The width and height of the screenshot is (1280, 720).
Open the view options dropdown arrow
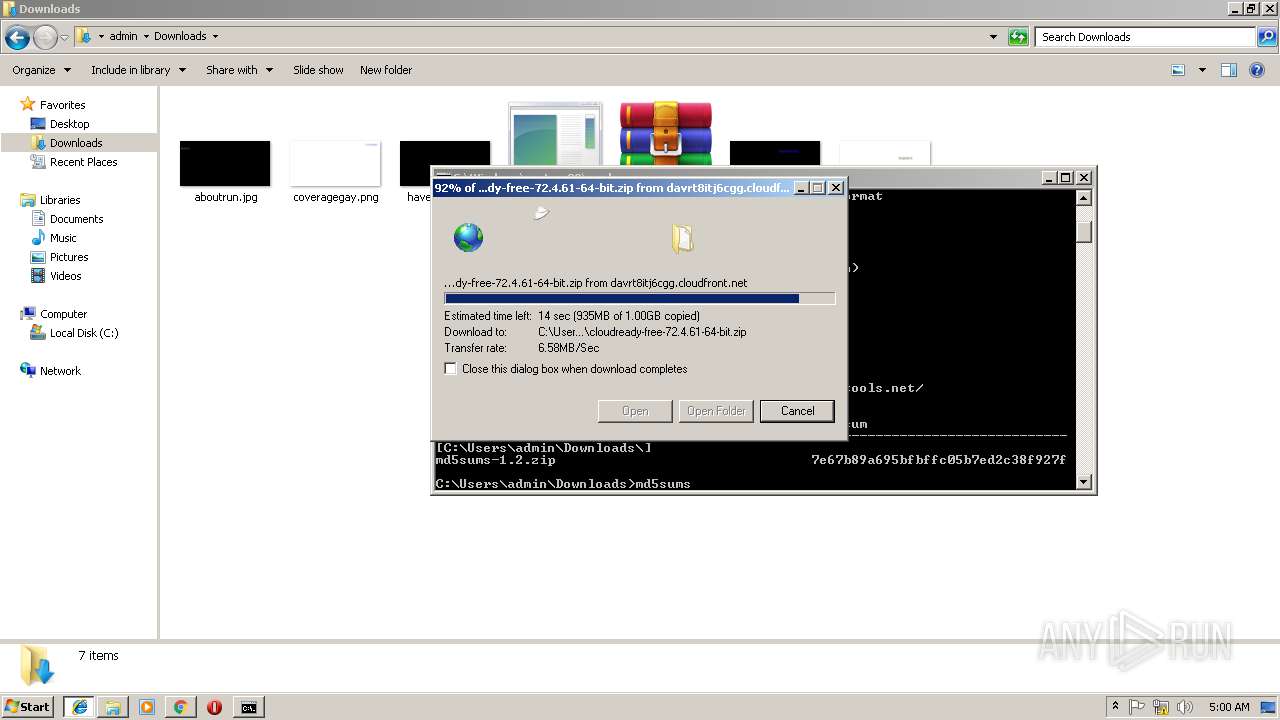coord(1202,70)
